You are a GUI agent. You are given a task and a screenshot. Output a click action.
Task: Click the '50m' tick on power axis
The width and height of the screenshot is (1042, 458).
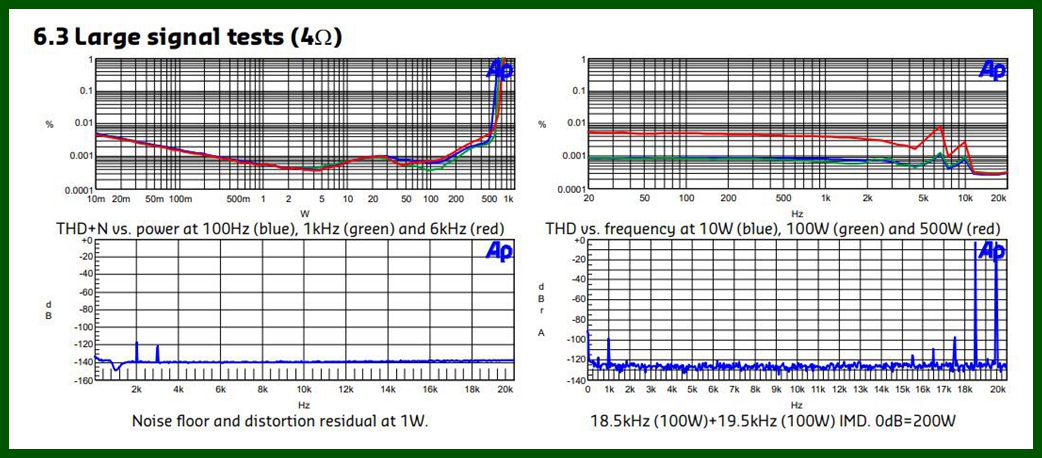click(154, 199)
